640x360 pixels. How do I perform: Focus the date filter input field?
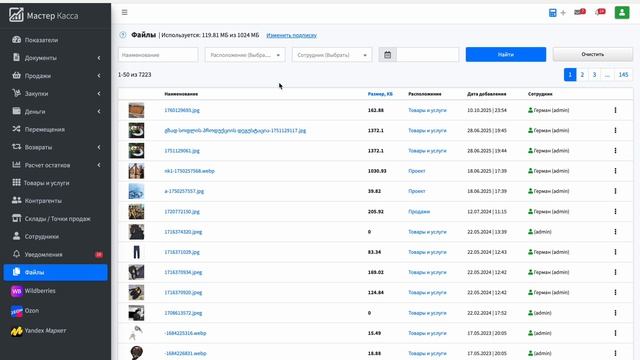pos(427,55)
